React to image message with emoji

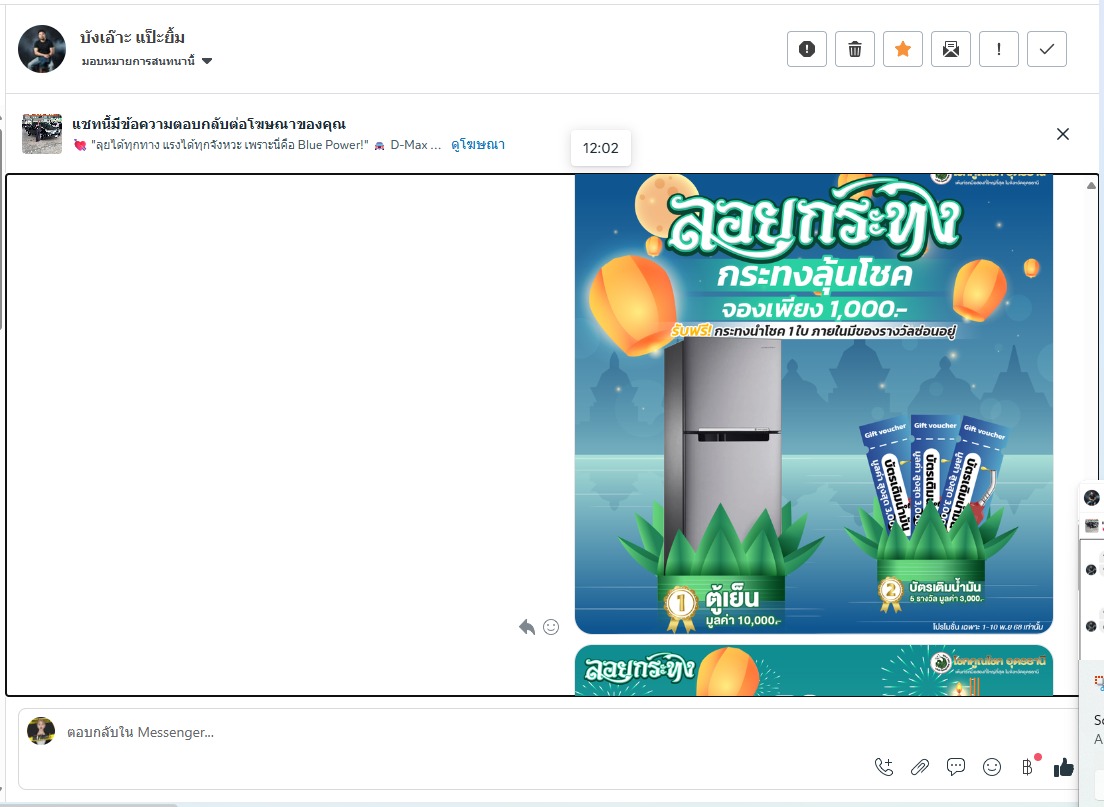[551, 627]
